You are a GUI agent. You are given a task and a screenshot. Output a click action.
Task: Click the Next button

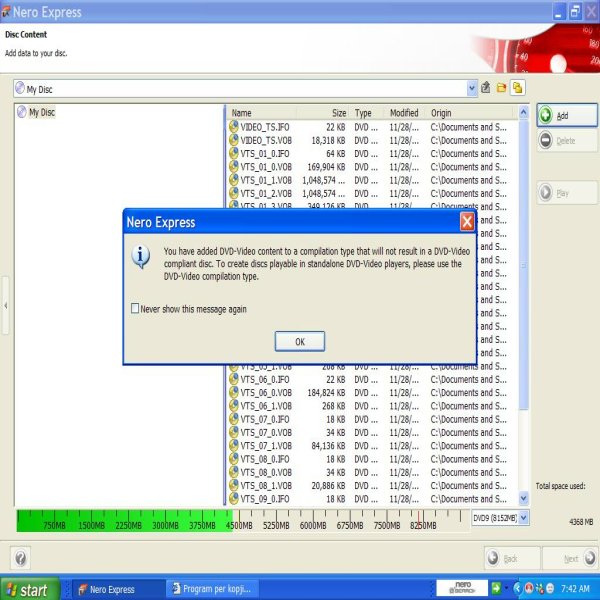[570, 558]
